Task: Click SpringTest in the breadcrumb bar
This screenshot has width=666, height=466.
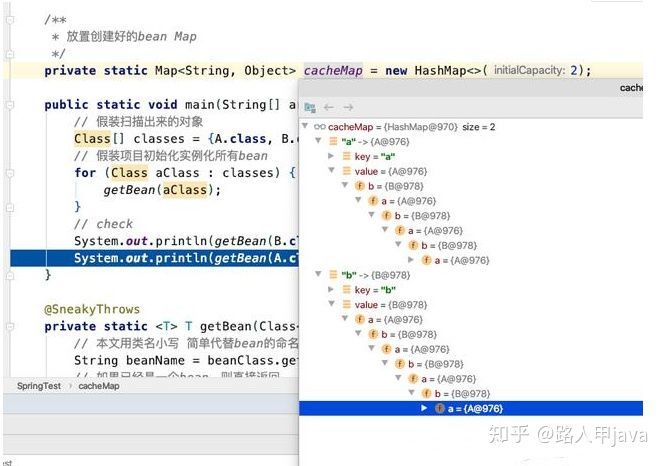Action: pos(39,386)
